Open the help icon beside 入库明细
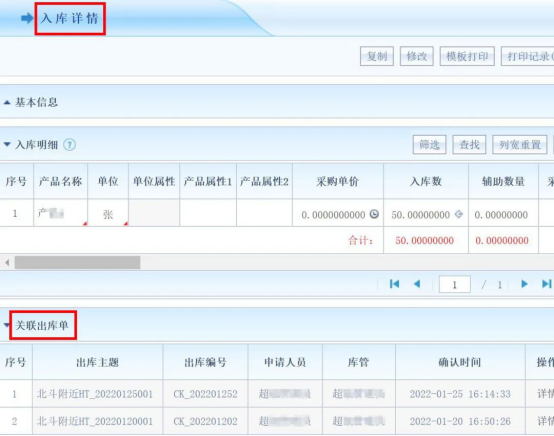Viewport: 554px width, 436px height. point(69,145)
